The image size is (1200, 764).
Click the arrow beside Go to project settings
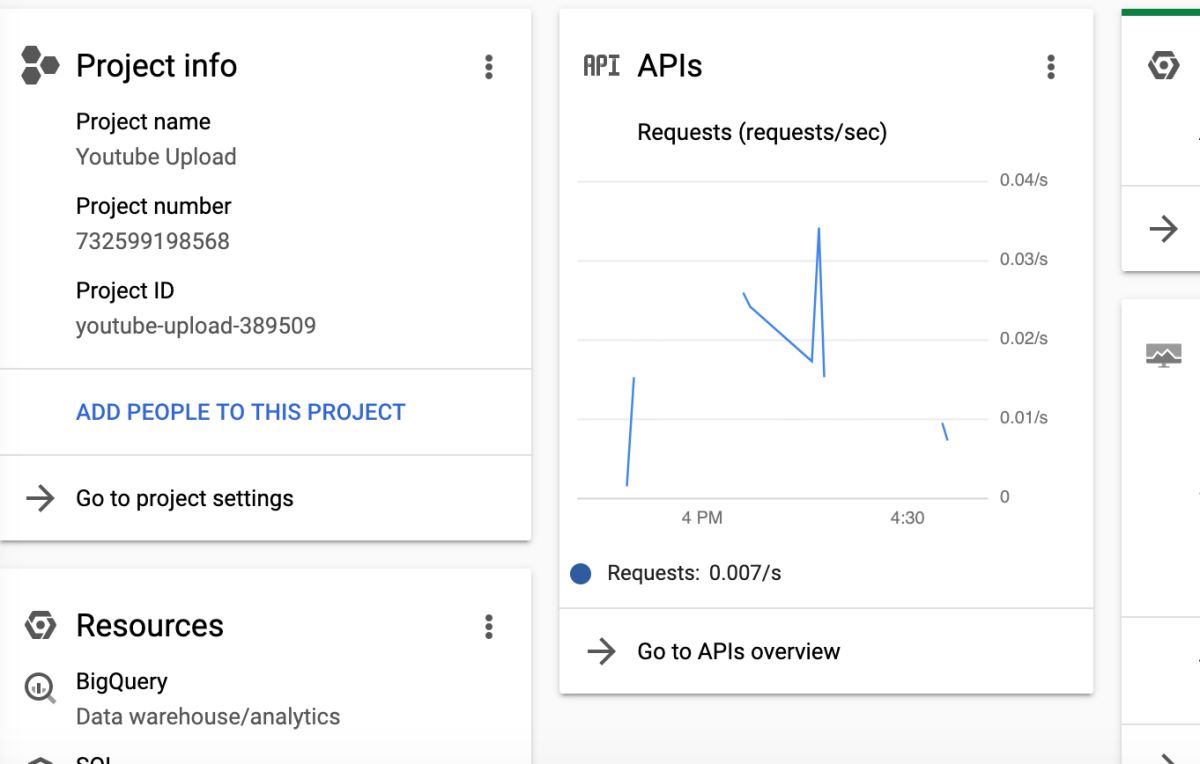coord(40,498)
